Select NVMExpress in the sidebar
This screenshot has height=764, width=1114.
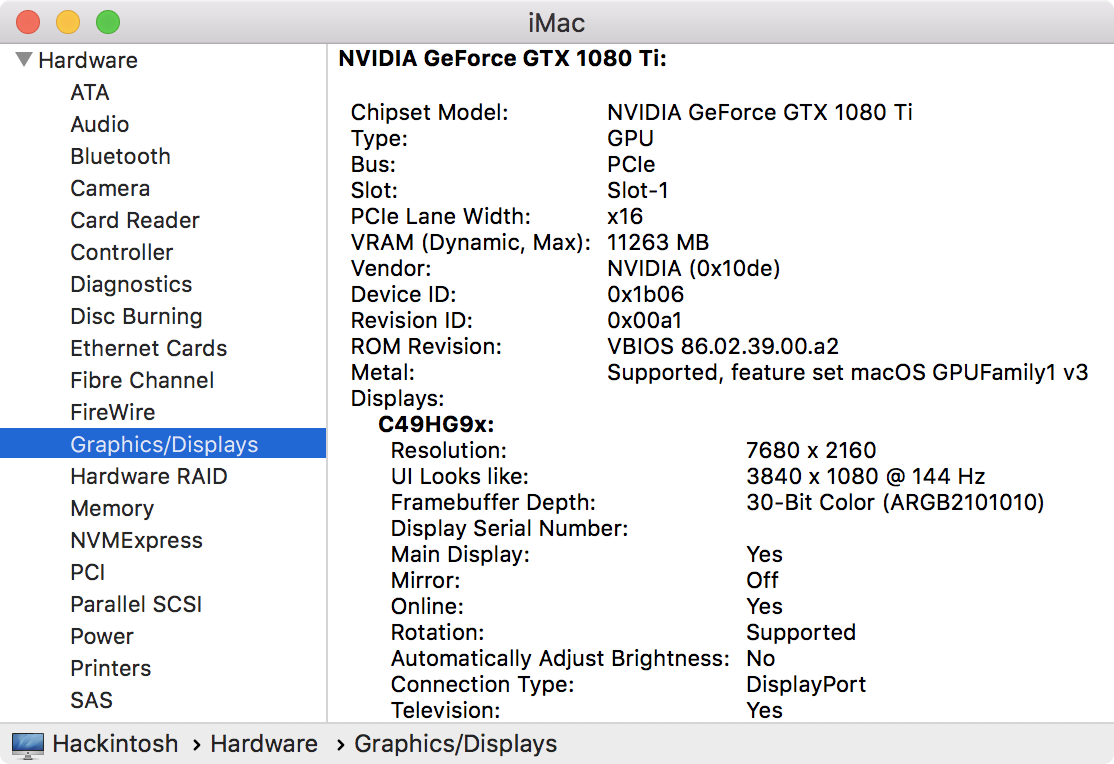136,540
